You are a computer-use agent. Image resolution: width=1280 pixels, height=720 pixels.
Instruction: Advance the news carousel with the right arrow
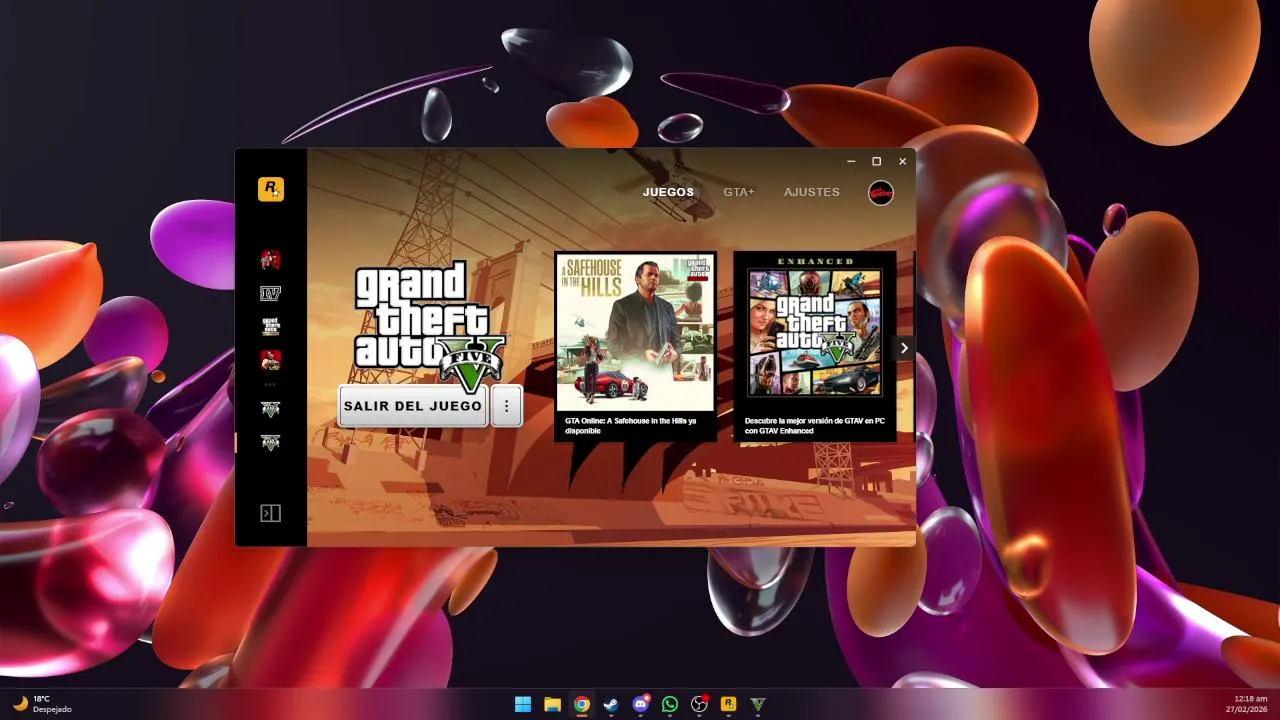point(904,348)
